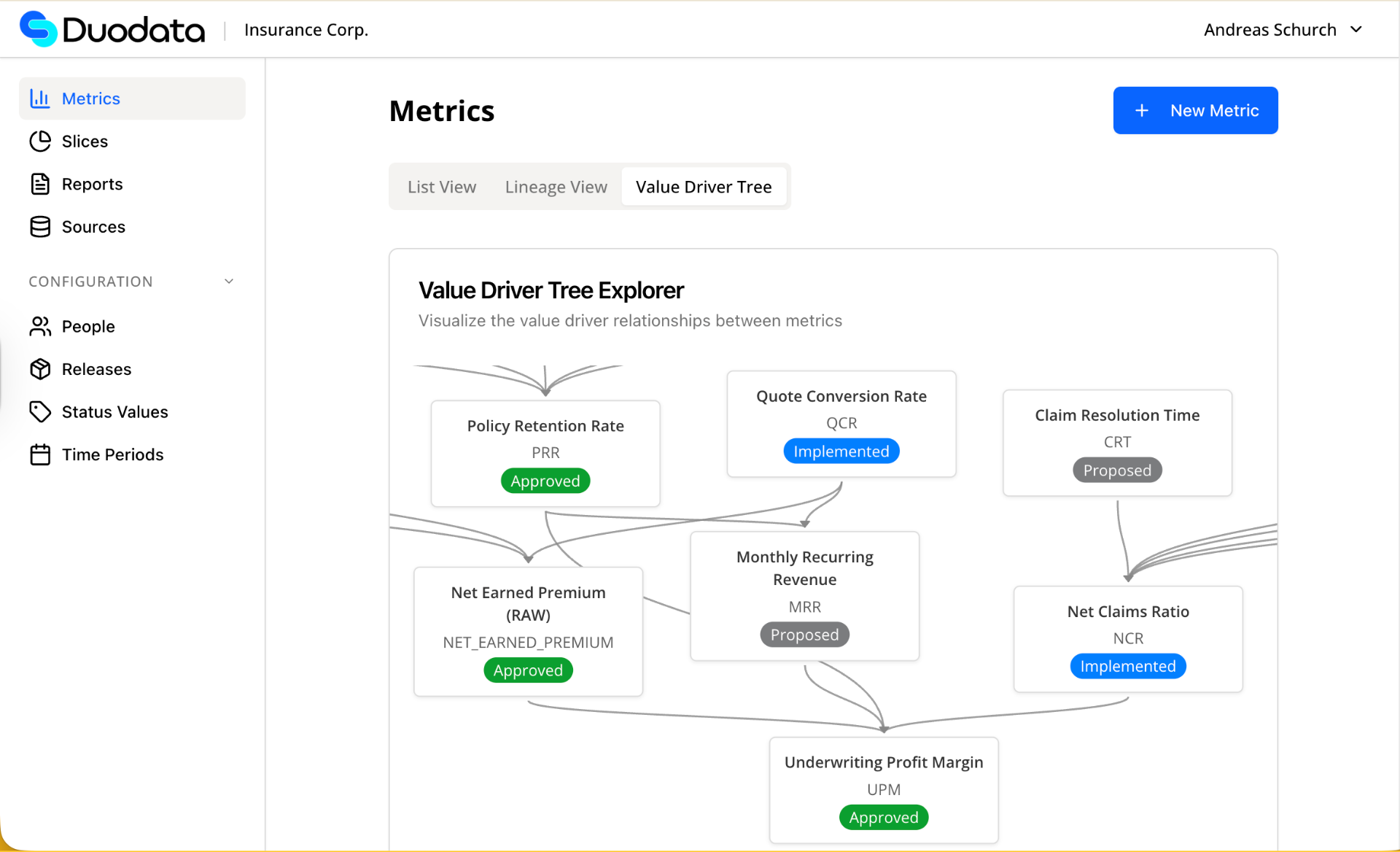Toggle the Approved status on Policy Retention Rate
The width and height of the screenshot is (1400, 852).
click(x=545, y=480)
